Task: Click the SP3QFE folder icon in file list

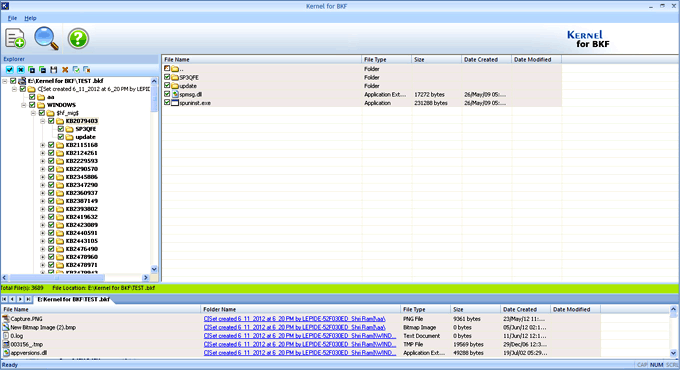Action: [x=175, y=77]
